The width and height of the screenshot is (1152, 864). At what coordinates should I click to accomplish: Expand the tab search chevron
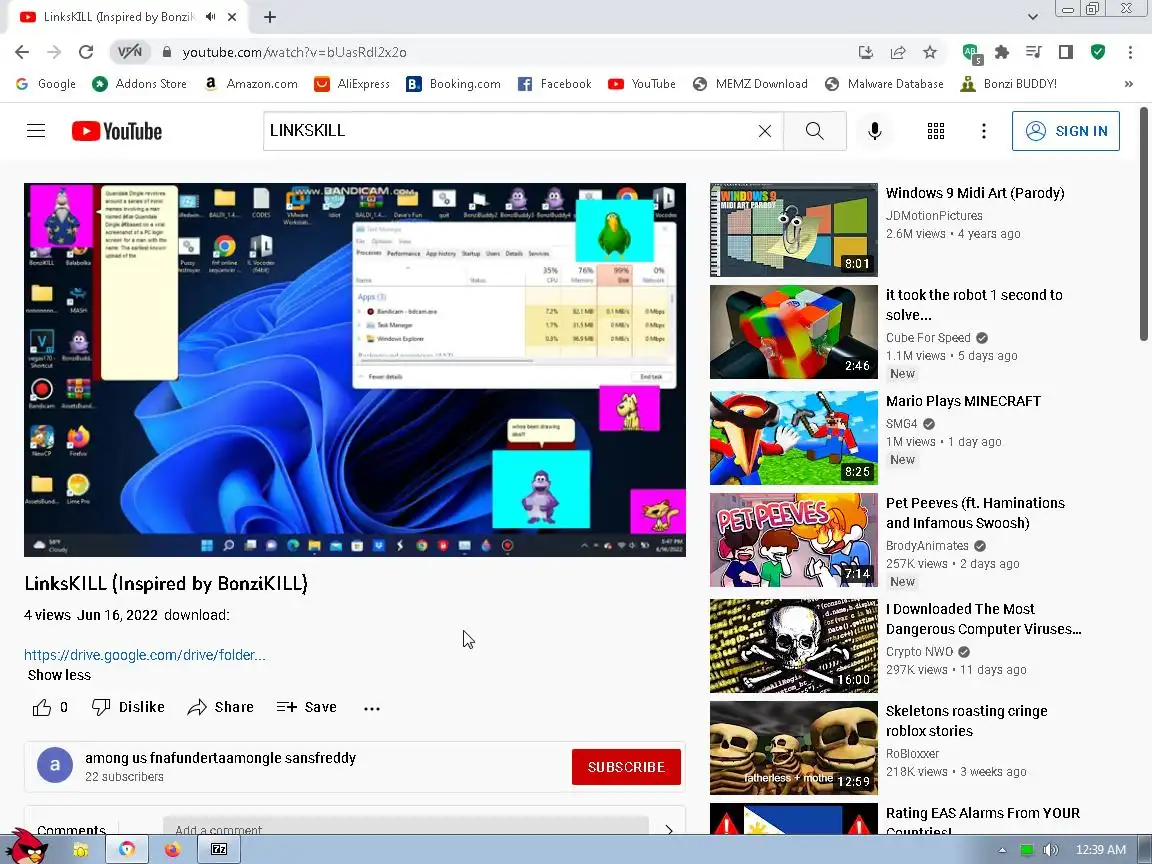[1032, 16]
